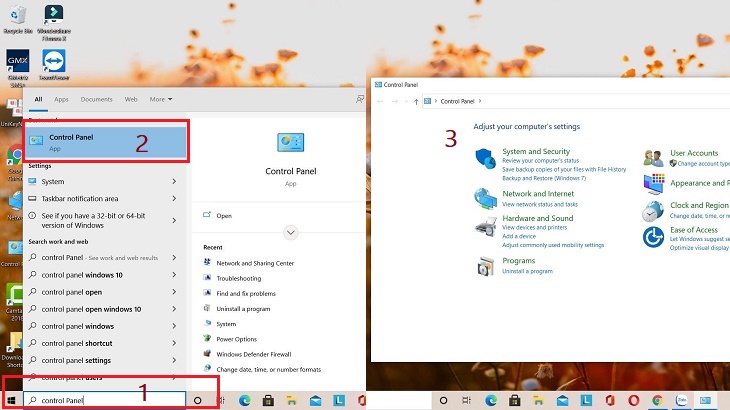Switch to the Web search tab
This screenshot has width=730, height=410.
(131, 99)
